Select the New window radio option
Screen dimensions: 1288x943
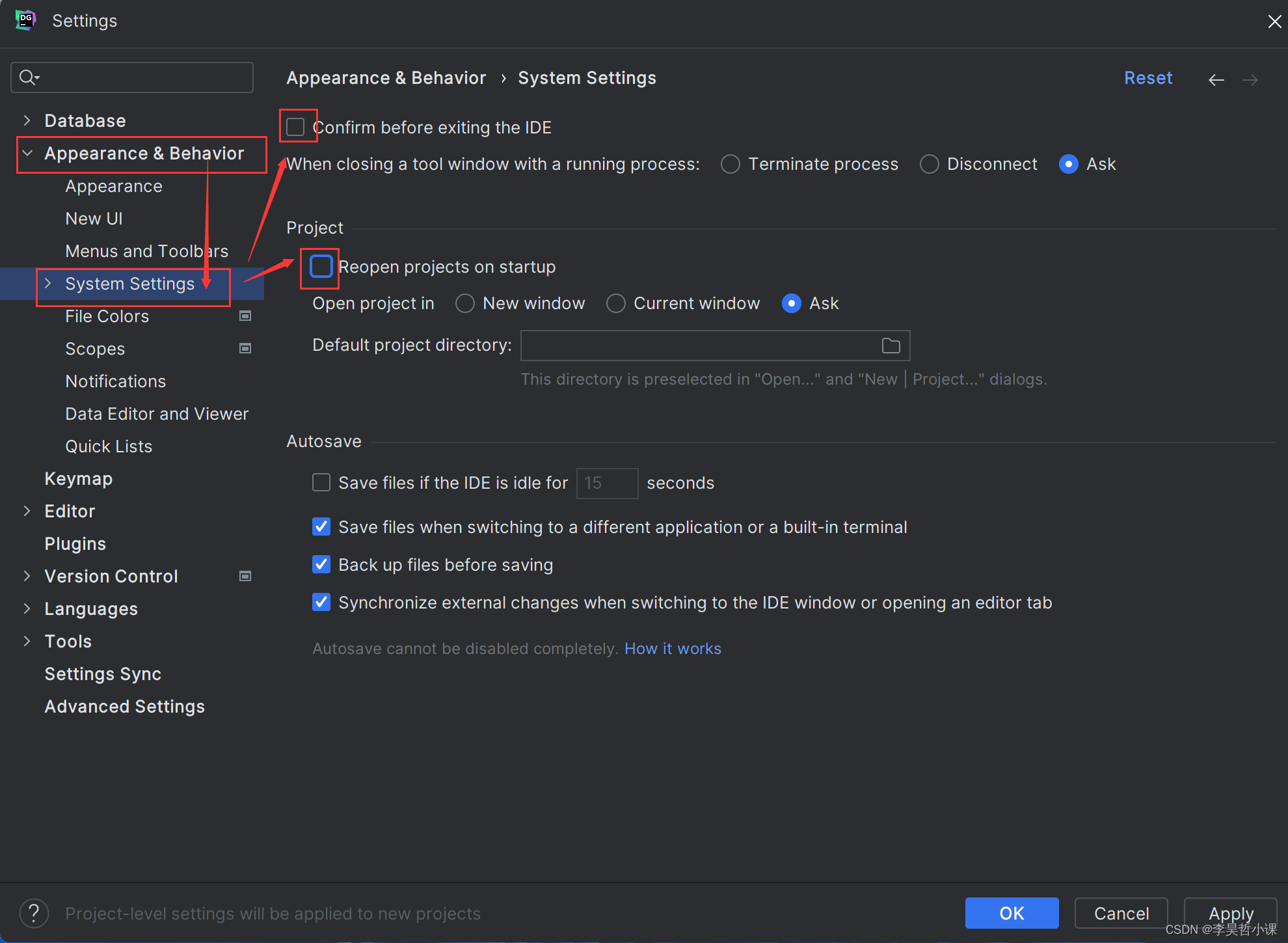point(465,303)
